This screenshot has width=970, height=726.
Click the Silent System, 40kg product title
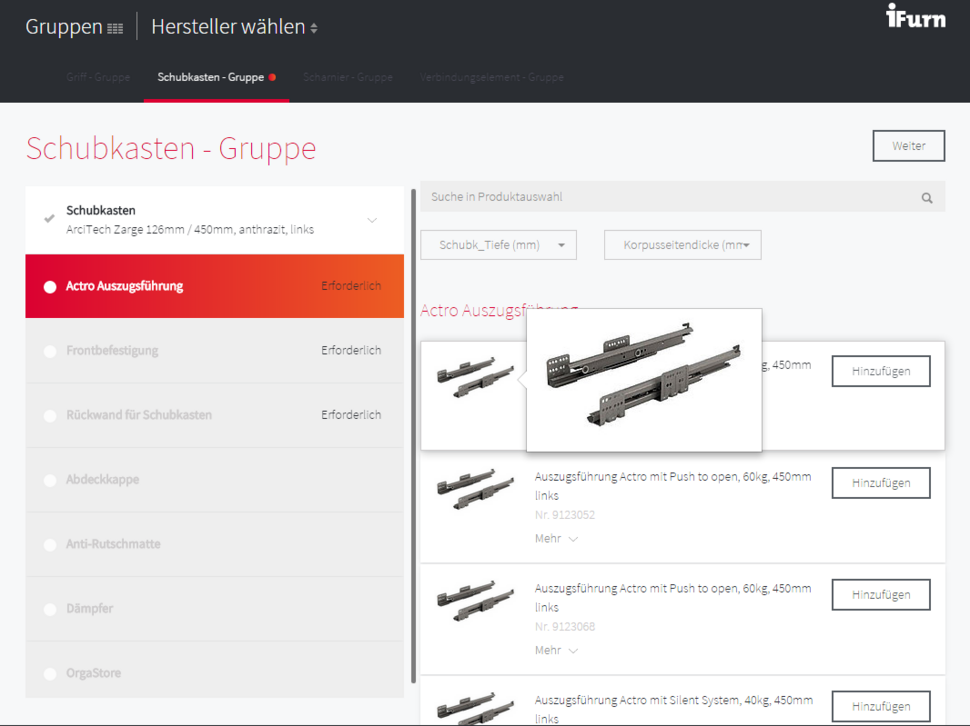click(674, 709)
